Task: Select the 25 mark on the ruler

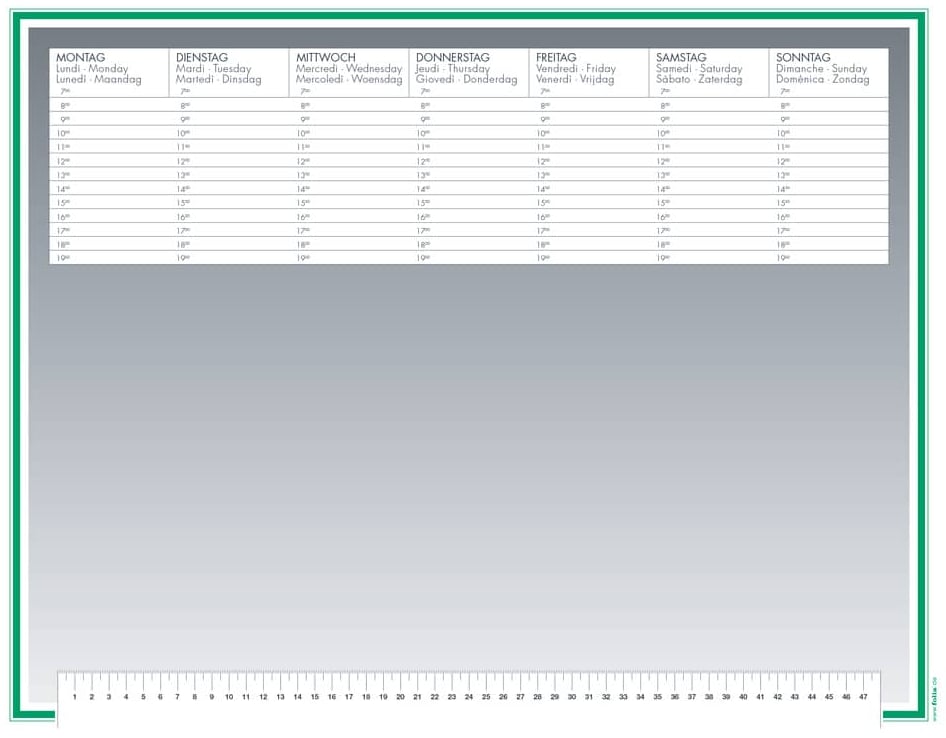Action: click(x=486, y=697)
